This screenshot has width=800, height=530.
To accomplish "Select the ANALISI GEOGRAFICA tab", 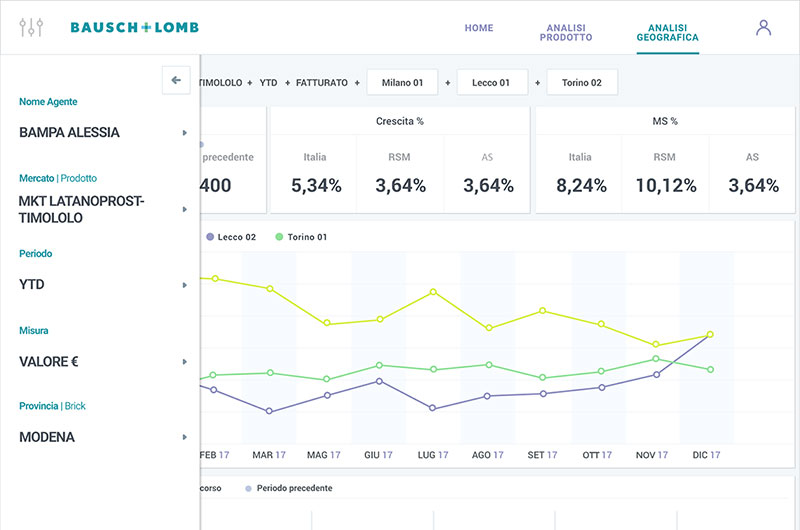I will point(667,33).
